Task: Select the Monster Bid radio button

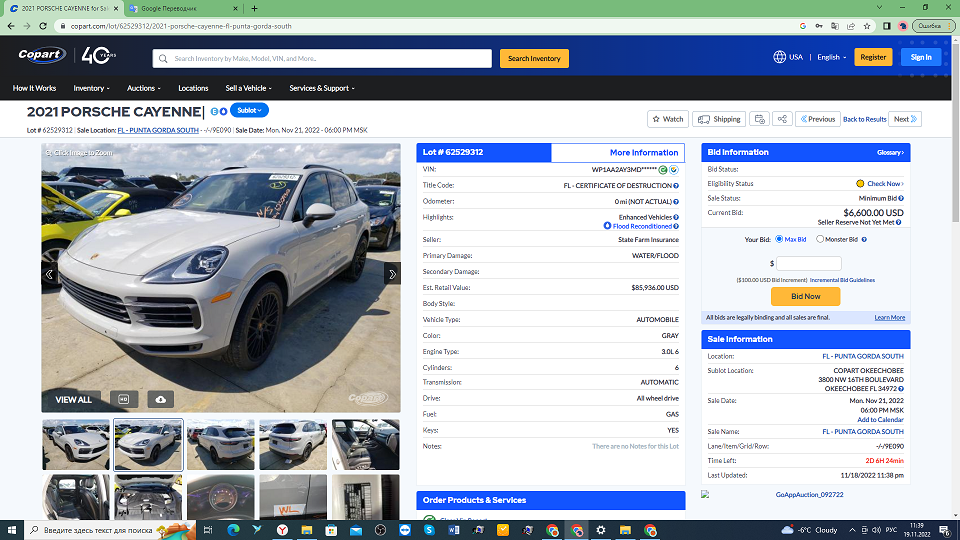Action: click(x=820, y=239)
